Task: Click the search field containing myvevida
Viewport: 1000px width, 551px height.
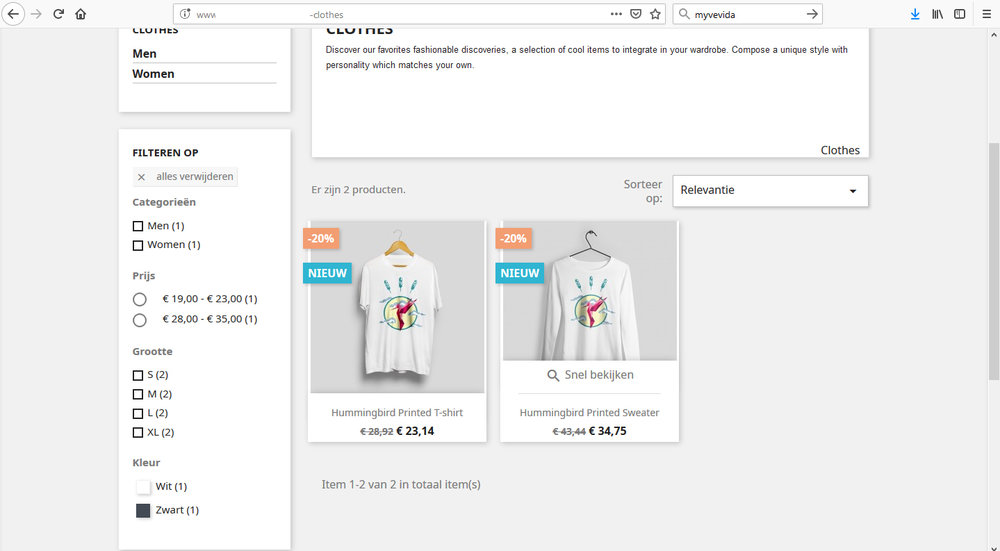Action: 746,14
